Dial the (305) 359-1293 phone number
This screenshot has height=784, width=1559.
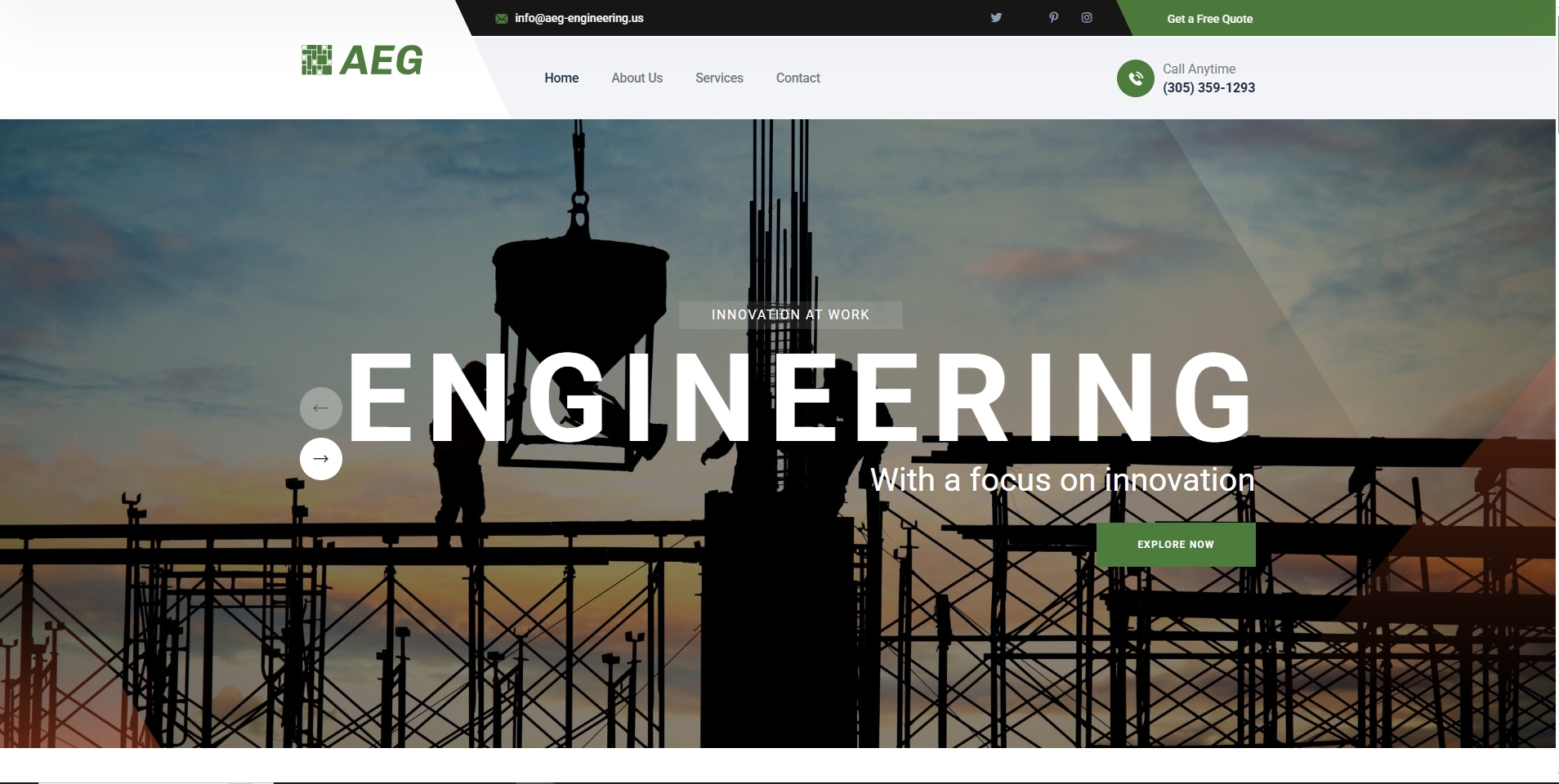pos(1209,87)
